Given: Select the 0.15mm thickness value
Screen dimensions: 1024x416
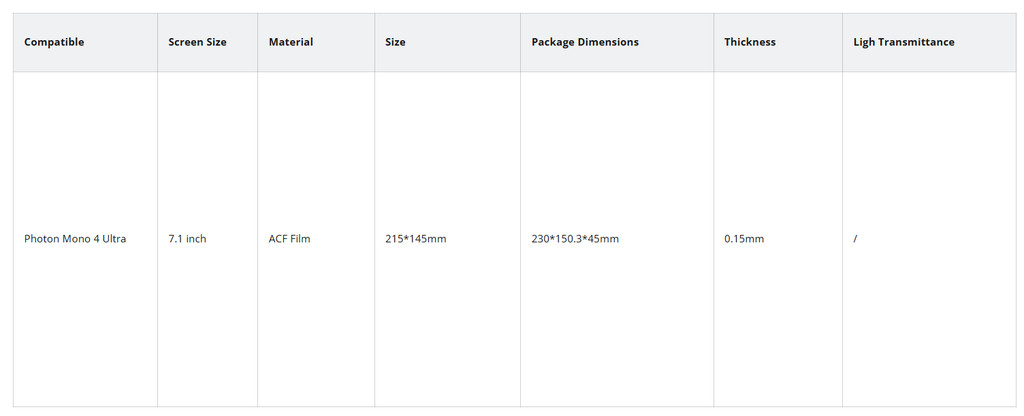Looking at the screenshot, I should coord(744,239).
